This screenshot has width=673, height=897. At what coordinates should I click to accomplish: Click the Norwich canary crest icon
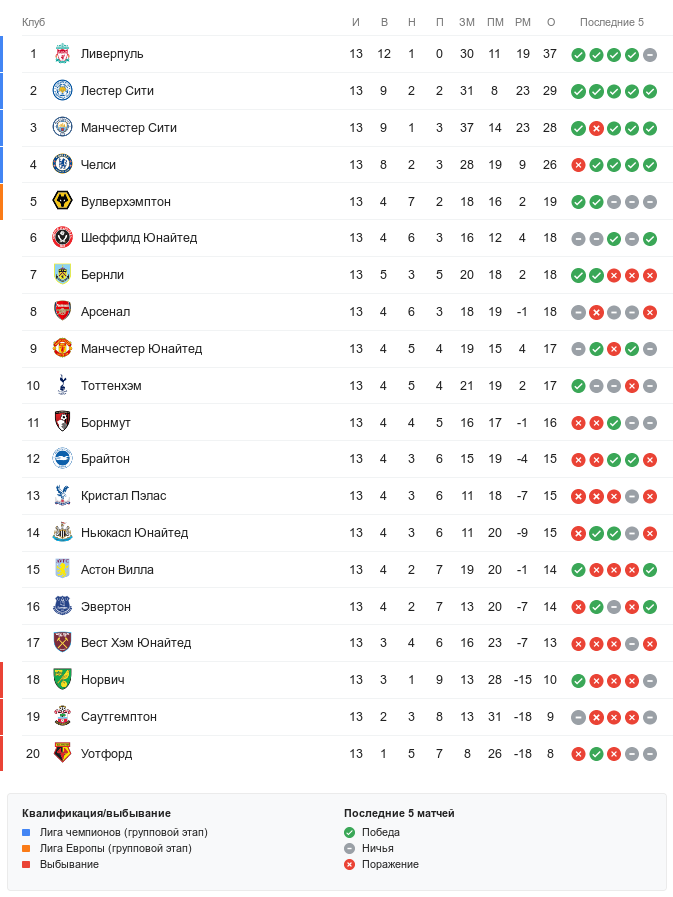tap(62, 680)
